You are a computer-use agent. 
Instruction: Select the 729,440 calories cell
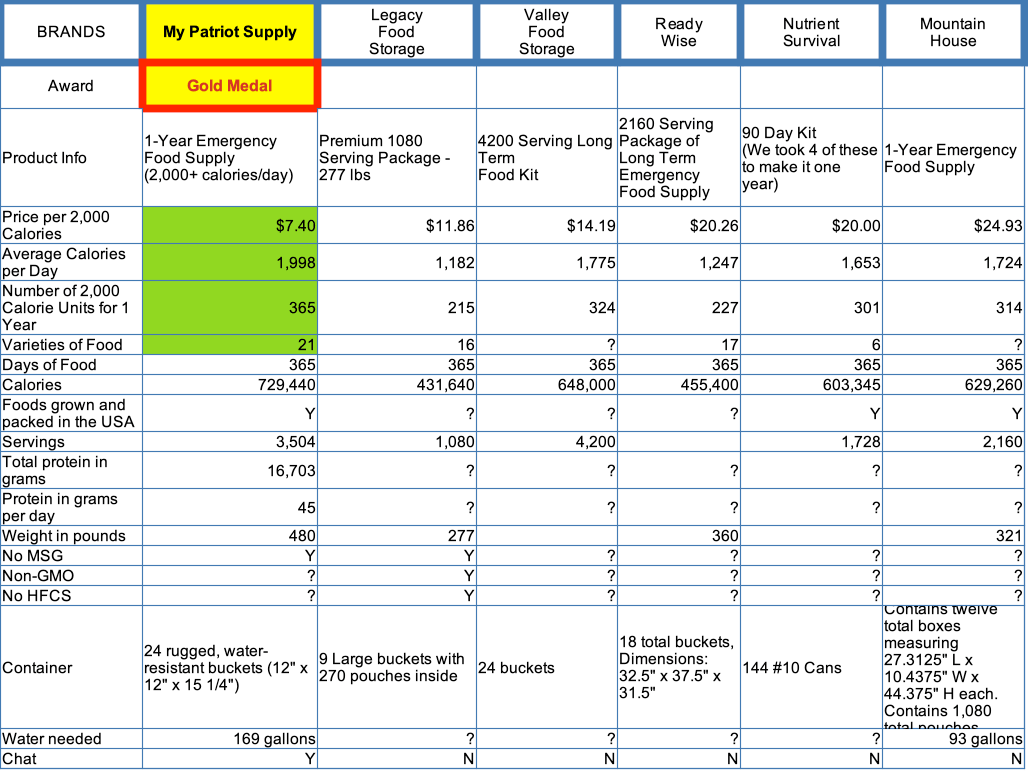(229, 385)
